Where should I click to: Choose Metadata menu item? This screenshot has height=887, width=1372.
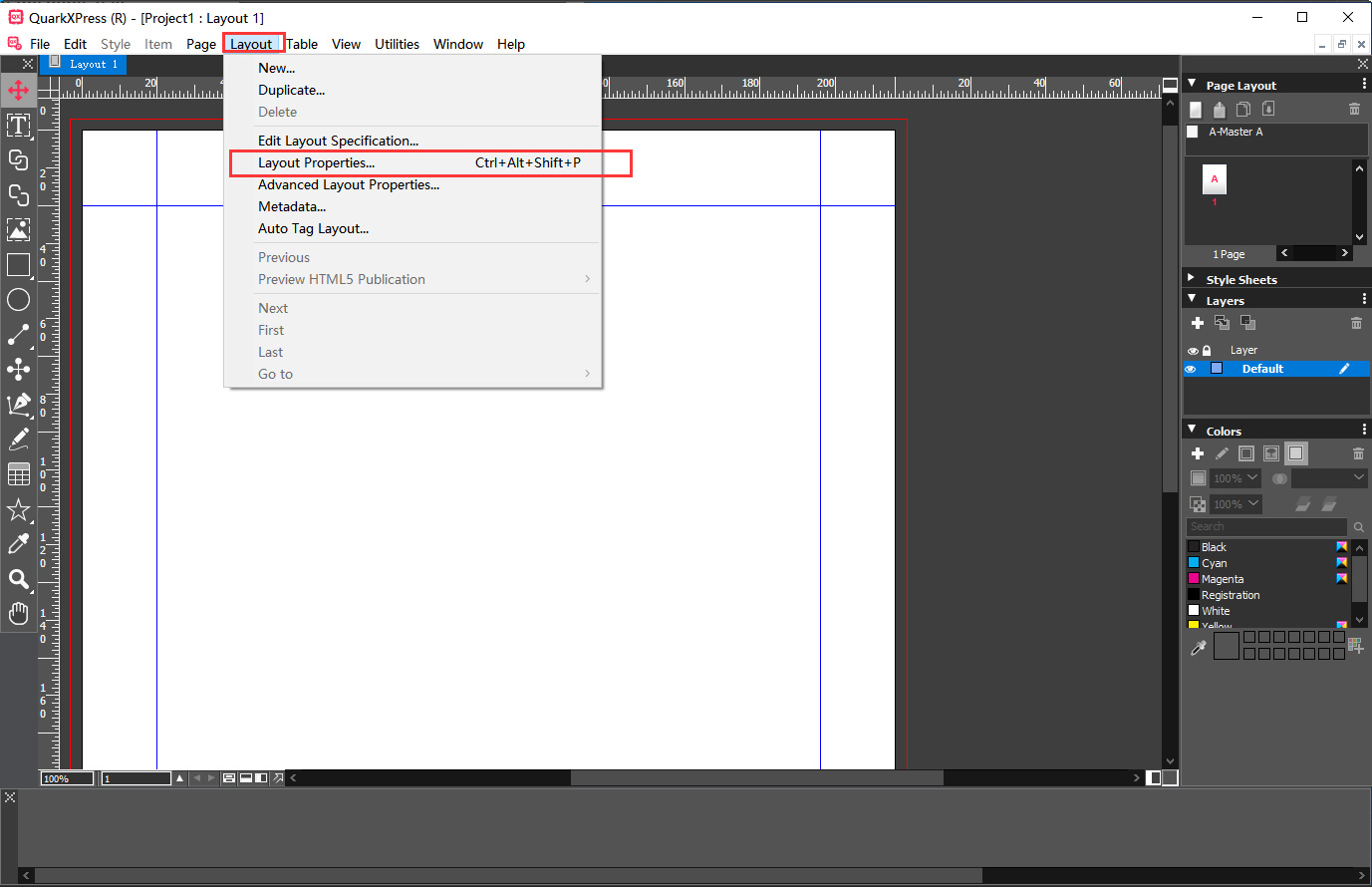tap(292, 206)
